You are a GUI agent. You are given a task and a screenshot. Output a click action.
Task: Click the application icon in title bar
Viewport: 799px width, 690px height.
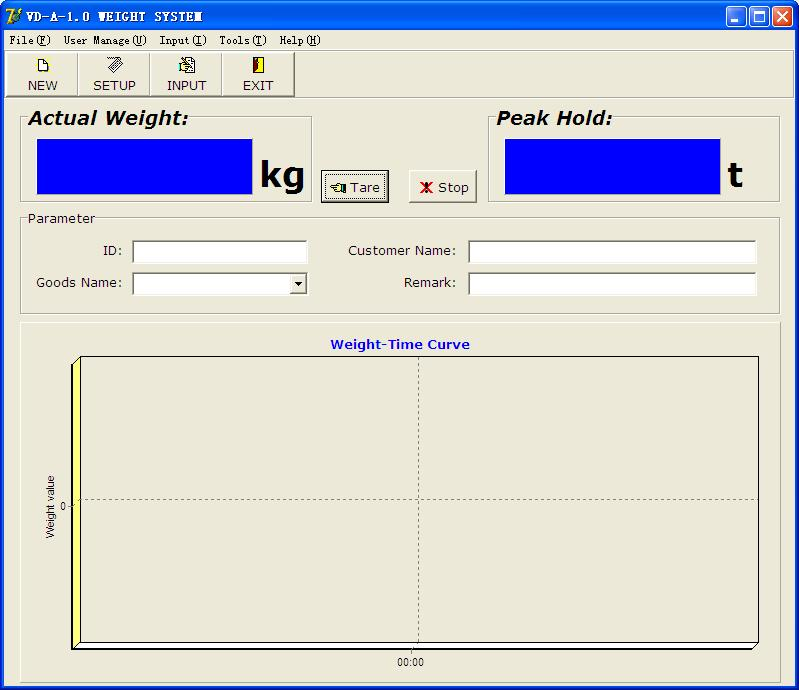click(x=14, y=16)
